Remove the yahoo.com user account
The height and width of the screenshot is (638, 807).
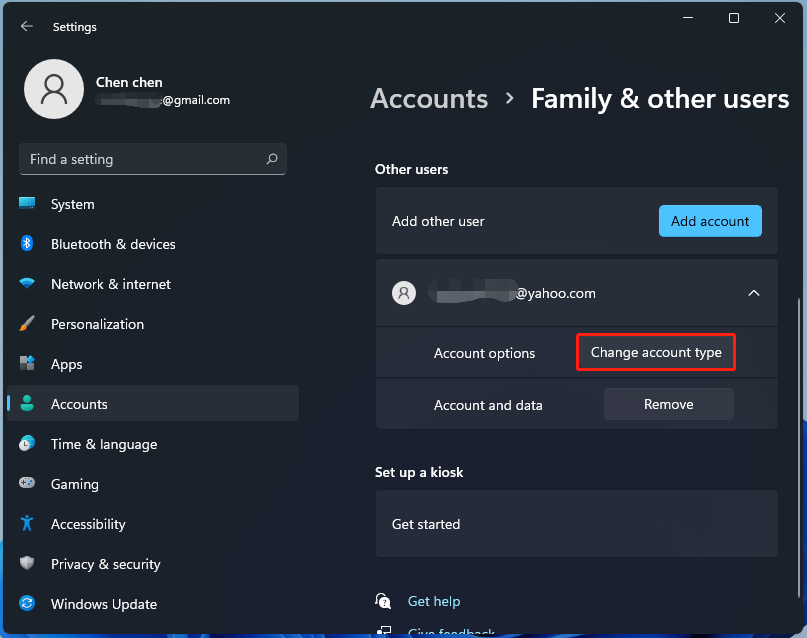pyautogui.click(x=668, y=404)
